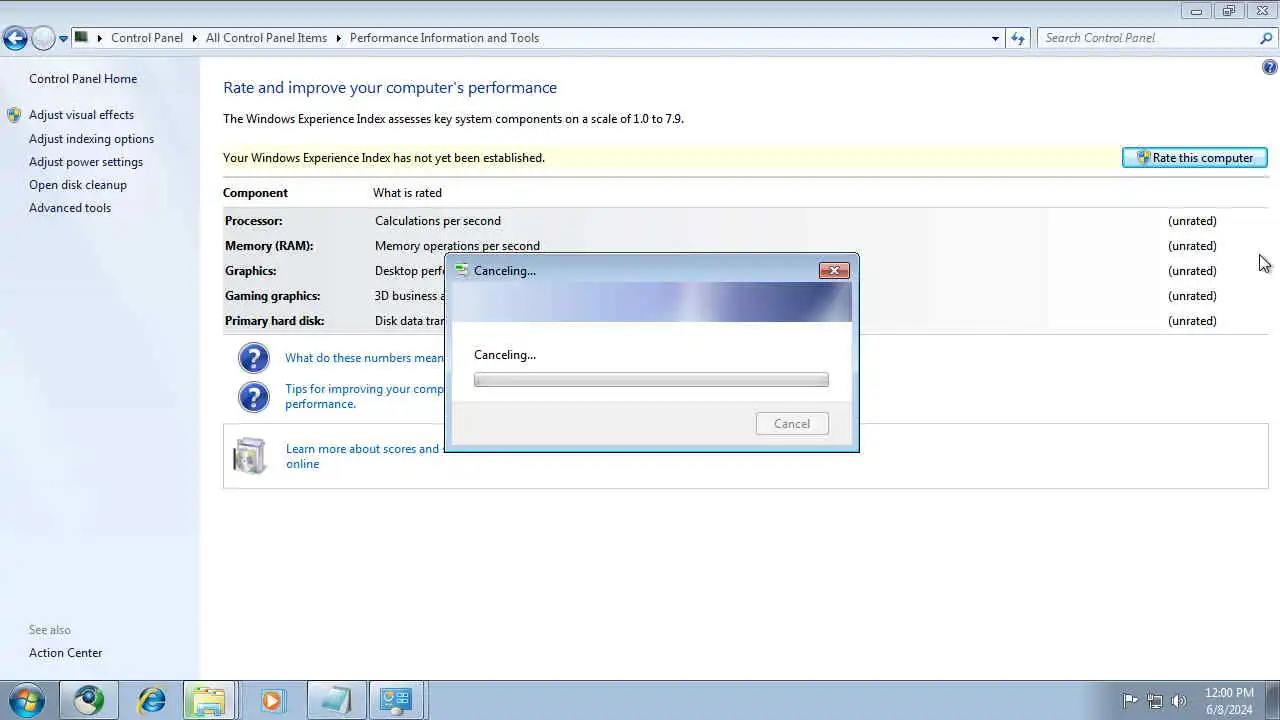Image resolution: width=1280 pixels, height=720 pixels.
Task: Expand the arrow after Control Panel breadcrumb
Action: click(194, 38)
